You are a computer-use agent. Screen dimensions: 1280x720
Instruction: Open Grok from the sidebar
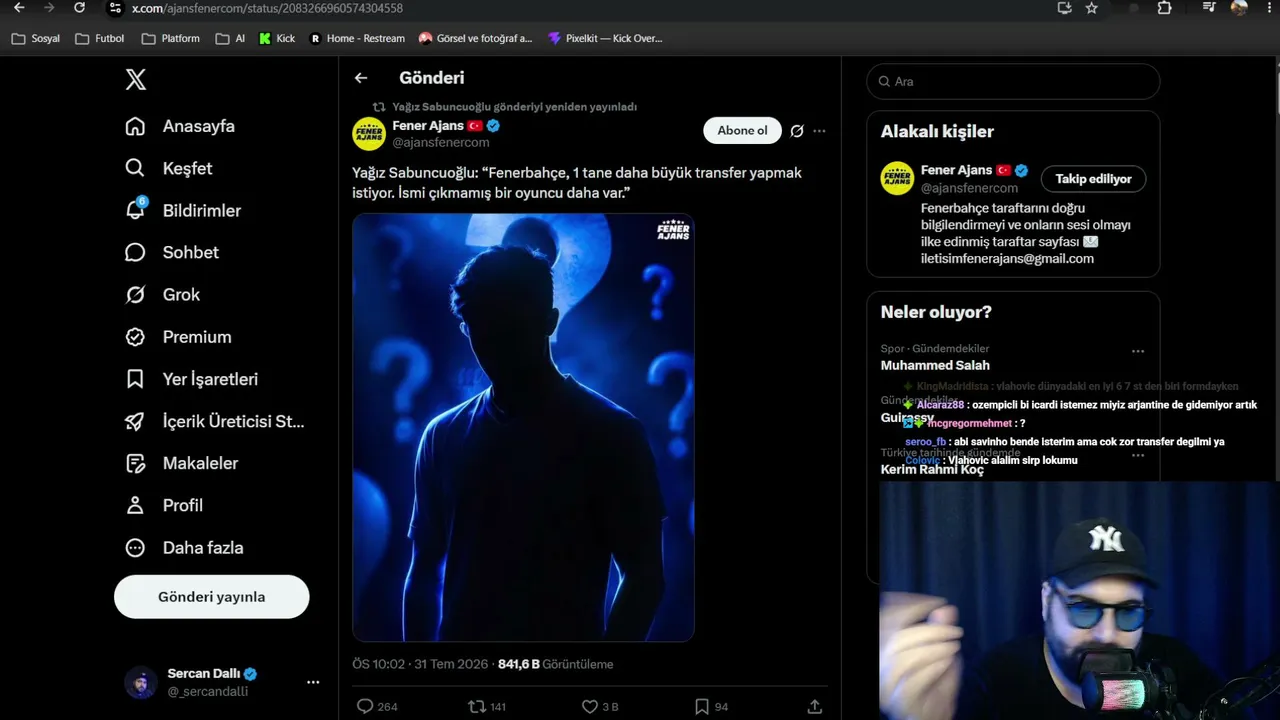tap(162, 294)
